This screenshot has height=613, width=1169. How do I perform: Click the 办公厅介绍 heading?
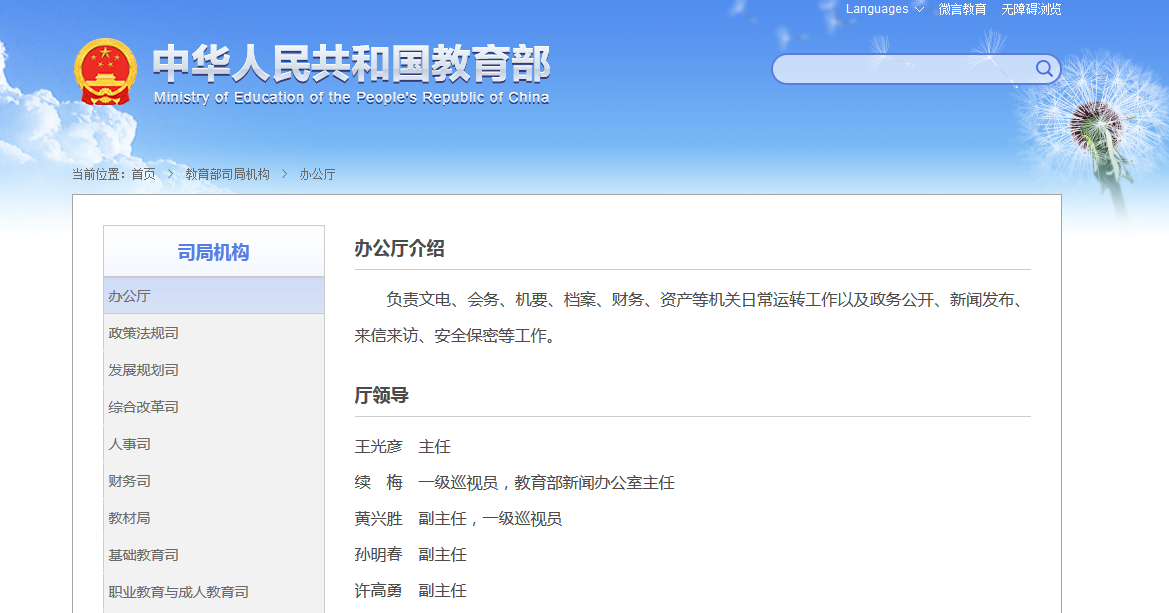click(400, 248)
